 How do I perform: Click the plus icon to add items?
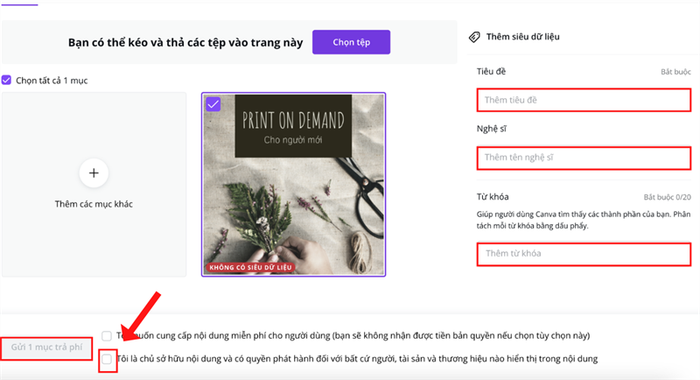[x=94, y=173]
